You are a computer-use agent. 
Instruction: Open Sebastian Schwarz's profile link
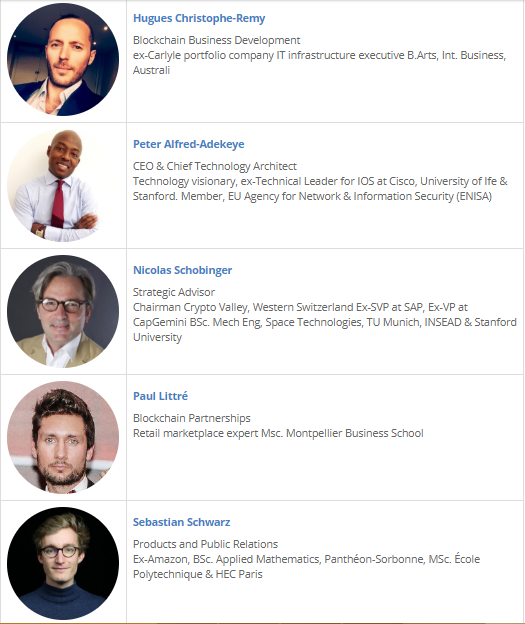(x=182, y=522)
